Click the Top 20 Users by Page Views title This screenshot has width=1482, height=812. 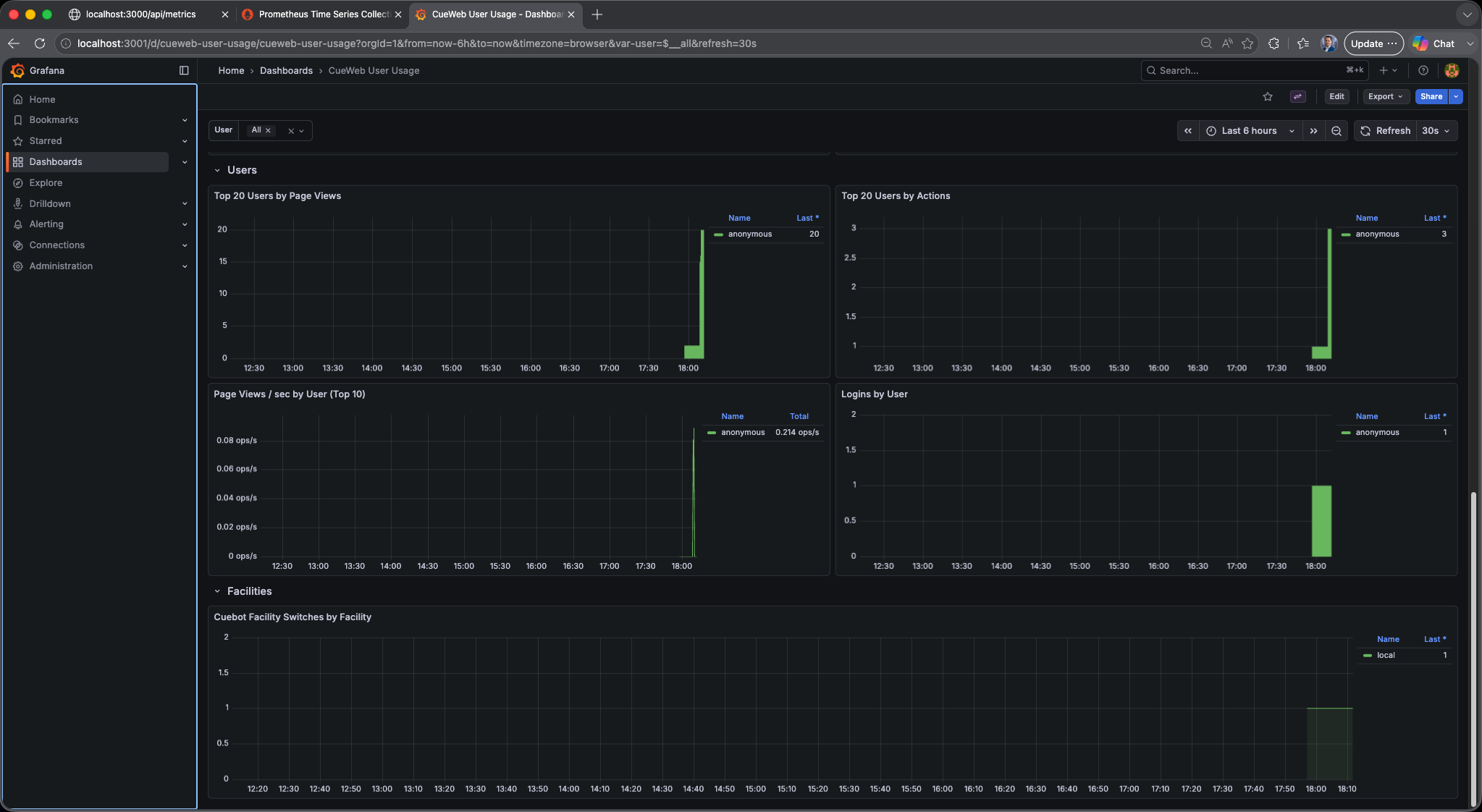(277, 196)
